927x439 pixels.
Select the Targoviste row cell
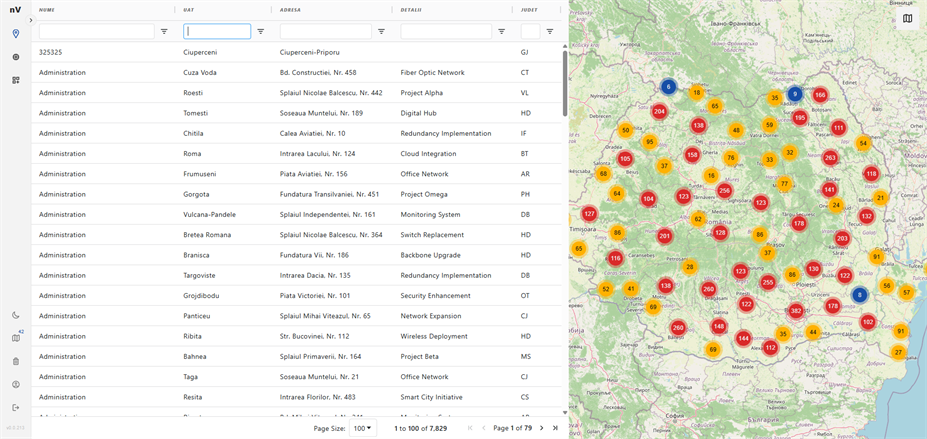200,275
